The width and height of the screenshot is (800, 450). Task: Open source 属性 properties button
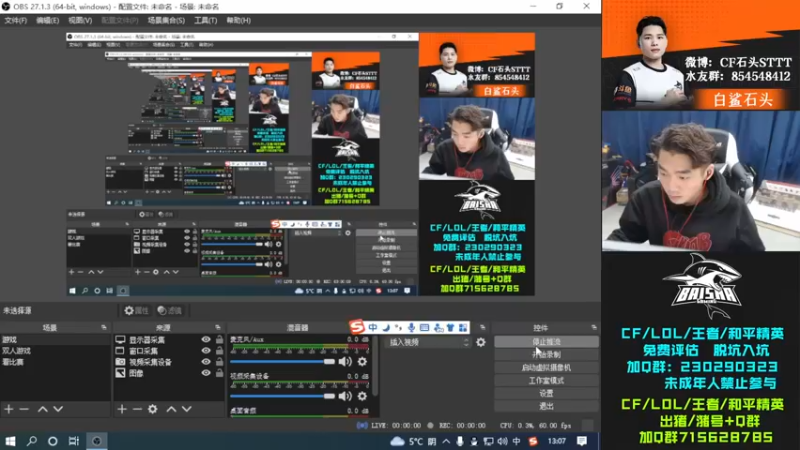(136, 310)
